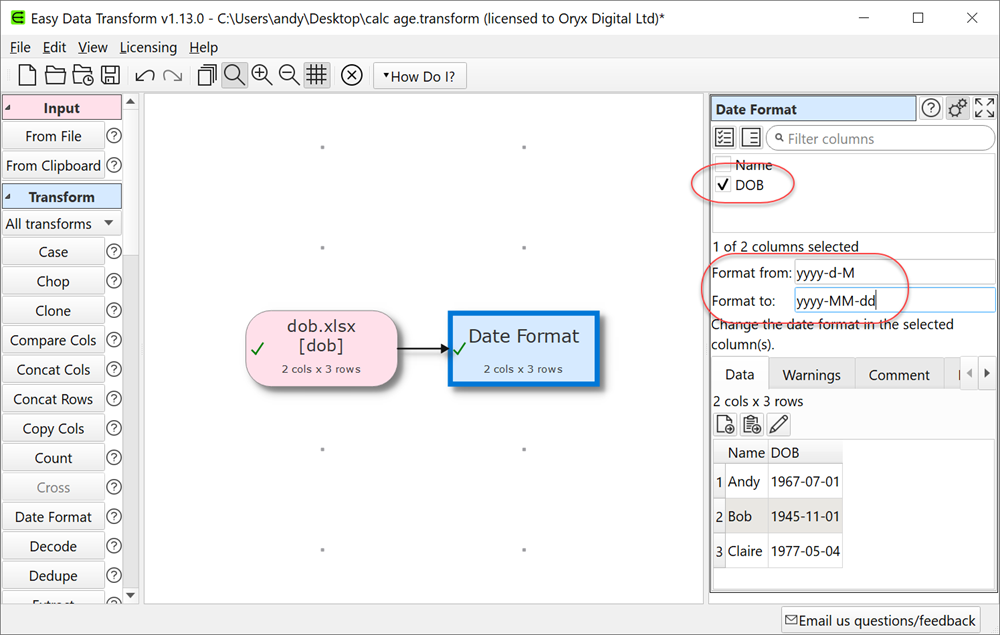The height and width of the screenshot is (635, 1000).
Task: Click the Date Format help question mark icon
Action: click(x=930, y=108)
